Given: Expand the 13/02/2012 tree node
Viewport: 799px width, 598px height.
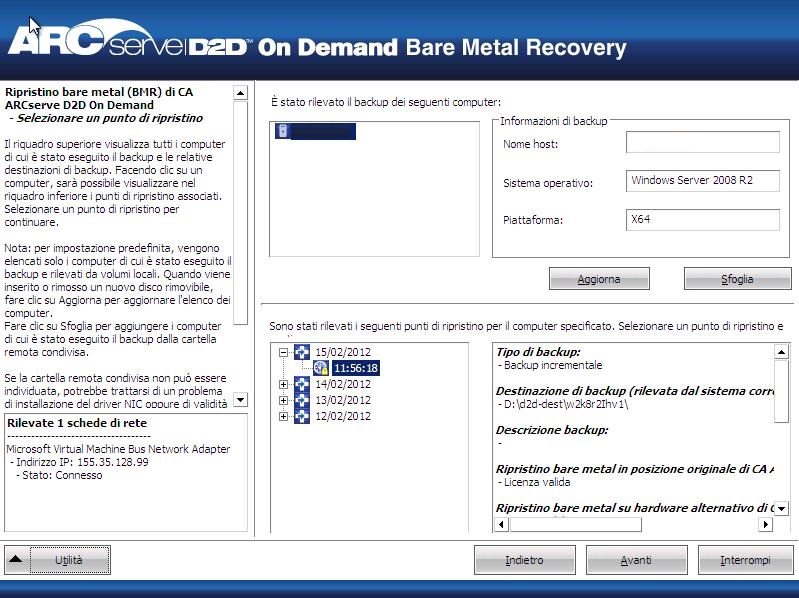Looking at the screenshot, I should click(284, 401).
